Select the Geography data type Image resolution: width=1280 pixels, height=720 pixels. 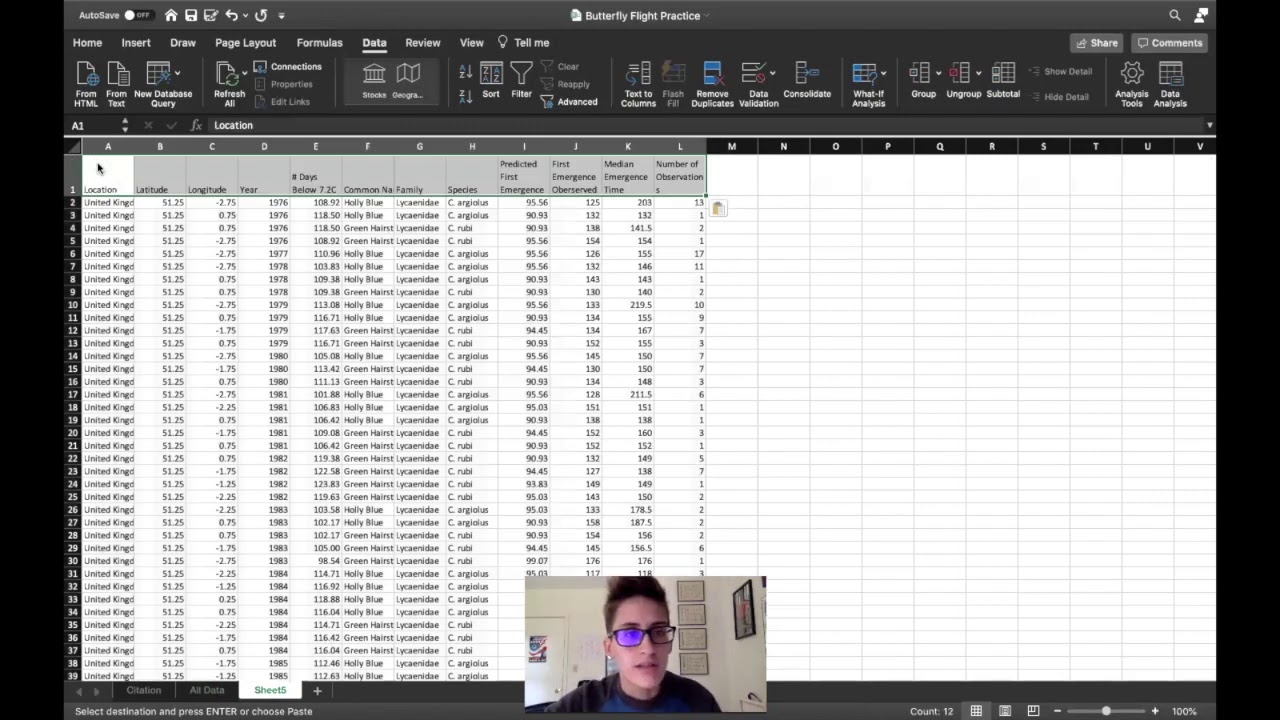click(408, 81)
